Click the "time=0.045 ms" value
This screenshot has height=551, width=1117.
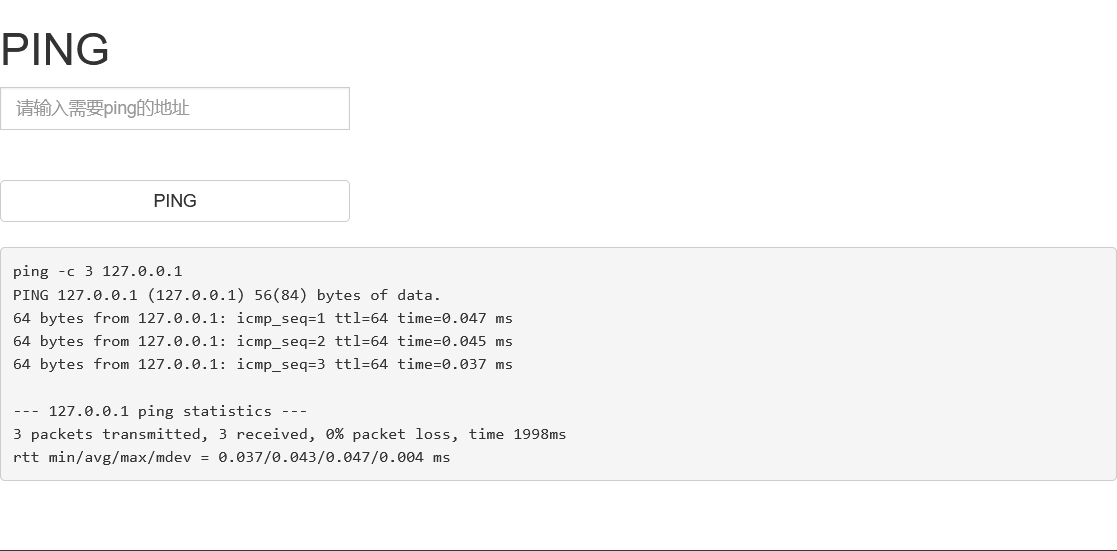tap(455, 341)
